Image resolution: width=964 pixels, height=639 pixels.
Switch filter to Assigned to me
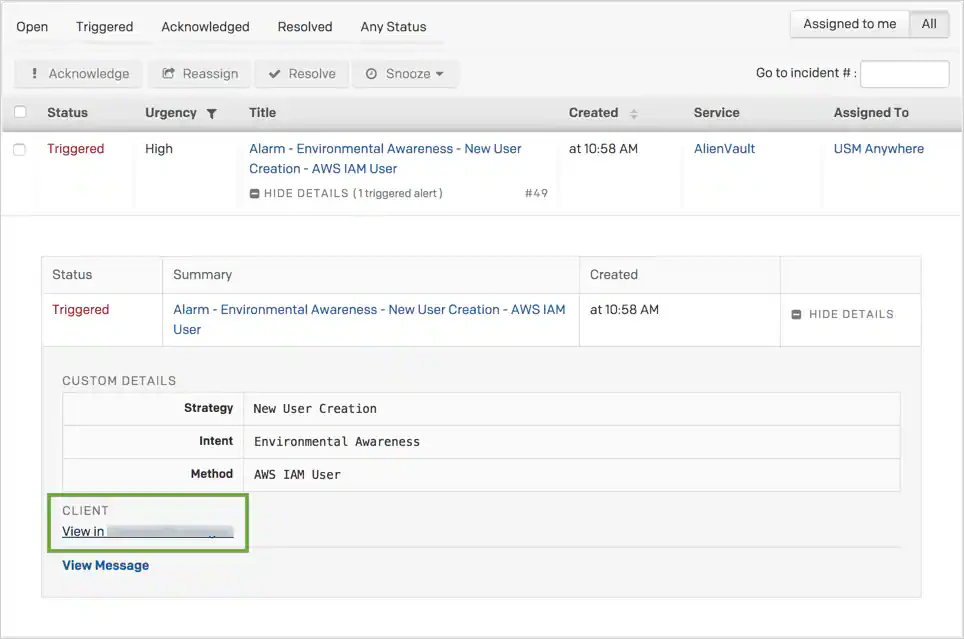[850, 24]
